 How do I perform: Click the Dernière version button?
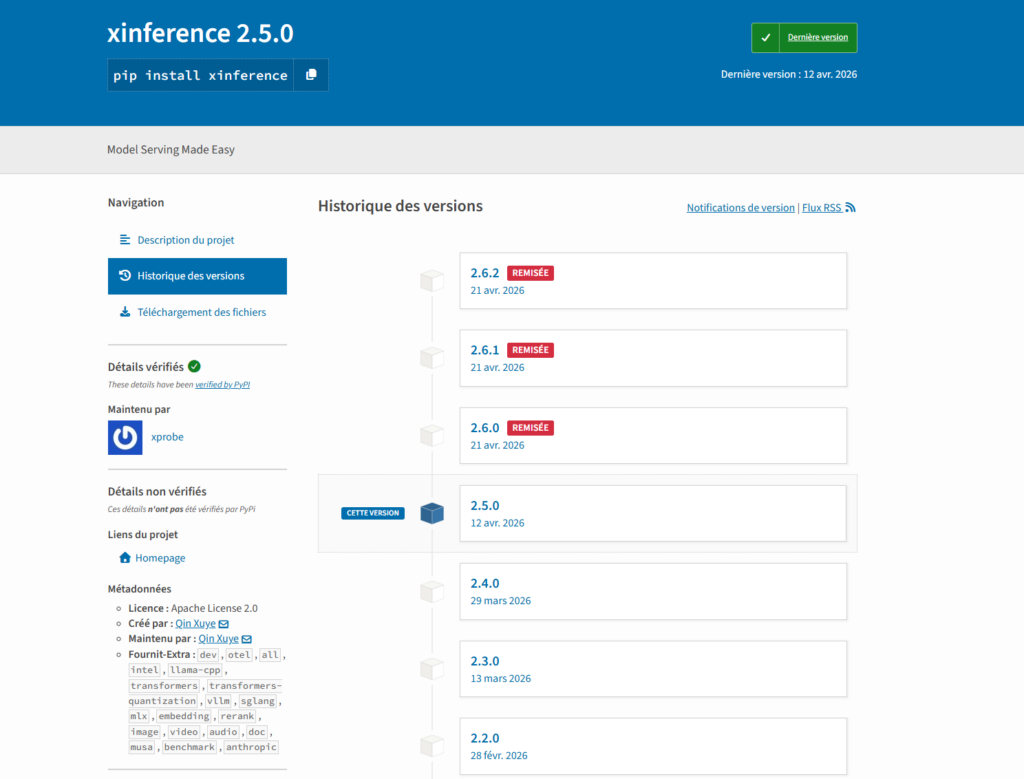click(804, 38)
